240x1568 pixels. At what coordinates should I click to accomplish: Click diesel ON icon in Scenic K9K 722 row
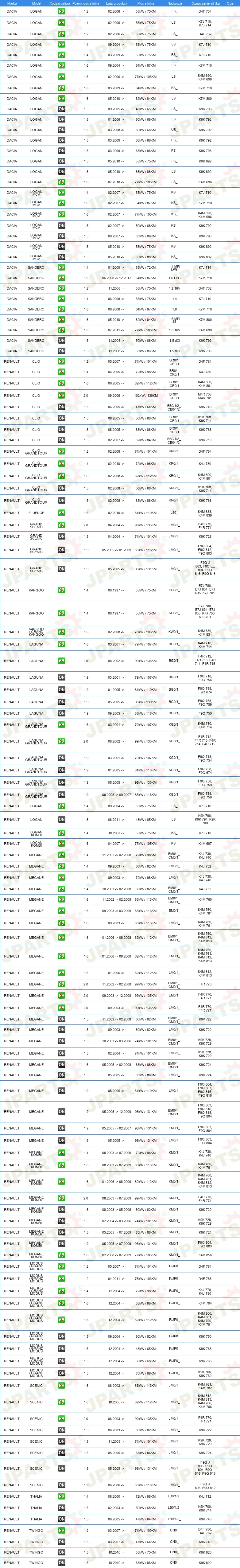tap(61, 1430)
